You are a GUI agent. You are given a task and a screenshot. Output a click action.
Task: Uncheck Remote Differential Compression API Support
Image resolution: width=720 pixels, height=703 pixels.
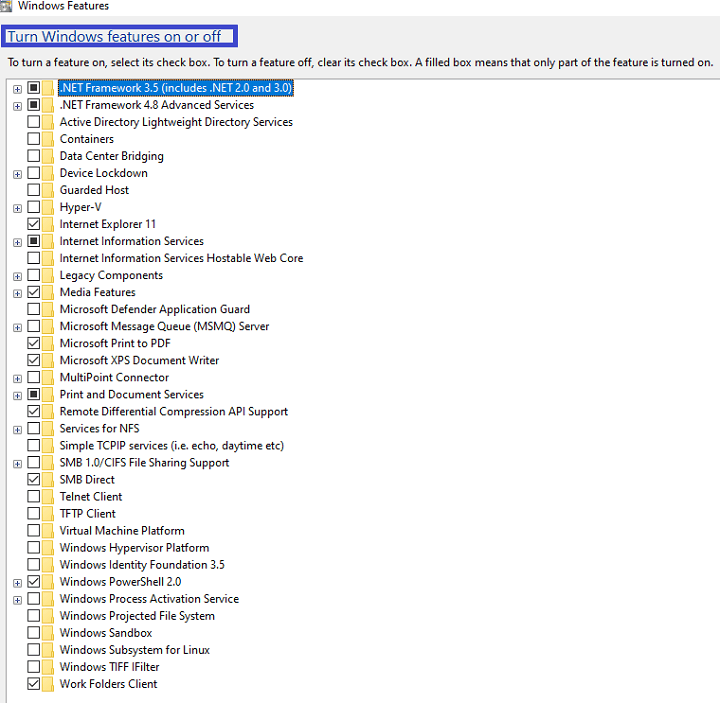coord(34,411)
